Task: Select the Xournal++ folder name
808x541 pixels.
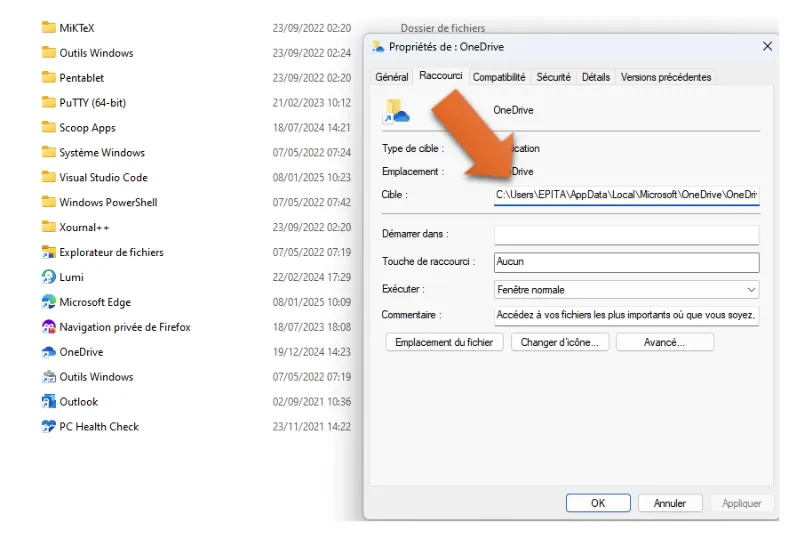Action: click(x=85, y=227)
